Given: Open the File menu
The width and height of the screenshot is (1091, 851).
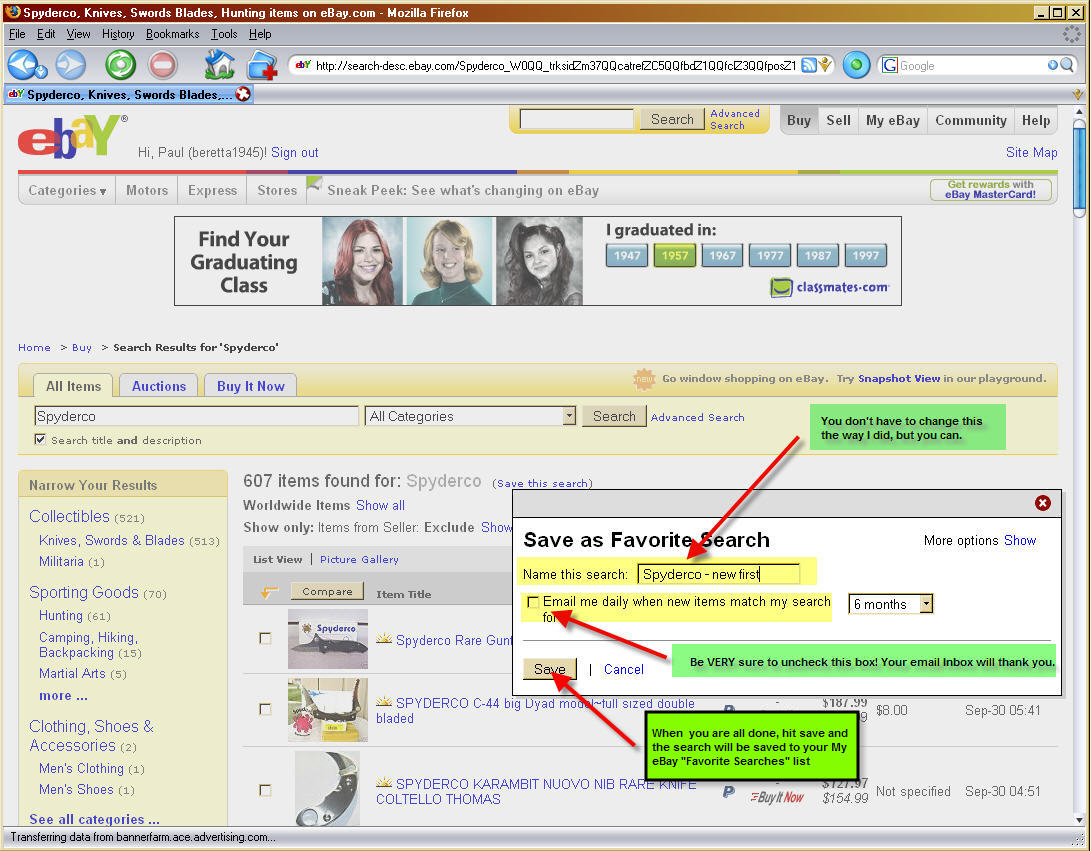Looking at the screenshot, I should [x=17, y=33].
